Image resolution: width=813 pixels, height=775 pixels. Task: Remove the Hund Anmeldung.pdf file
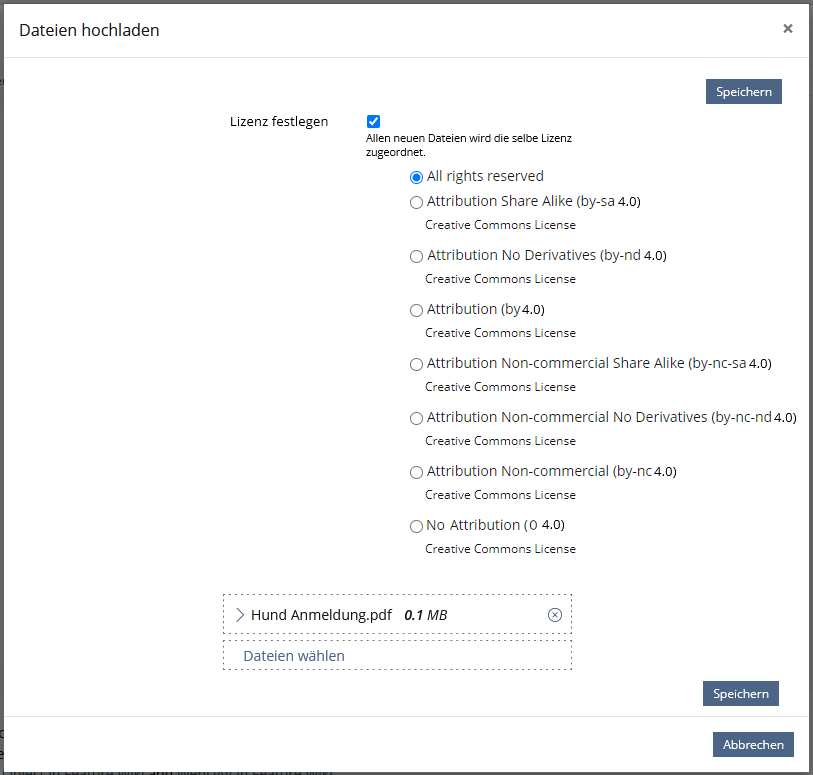tap(555, 615)
